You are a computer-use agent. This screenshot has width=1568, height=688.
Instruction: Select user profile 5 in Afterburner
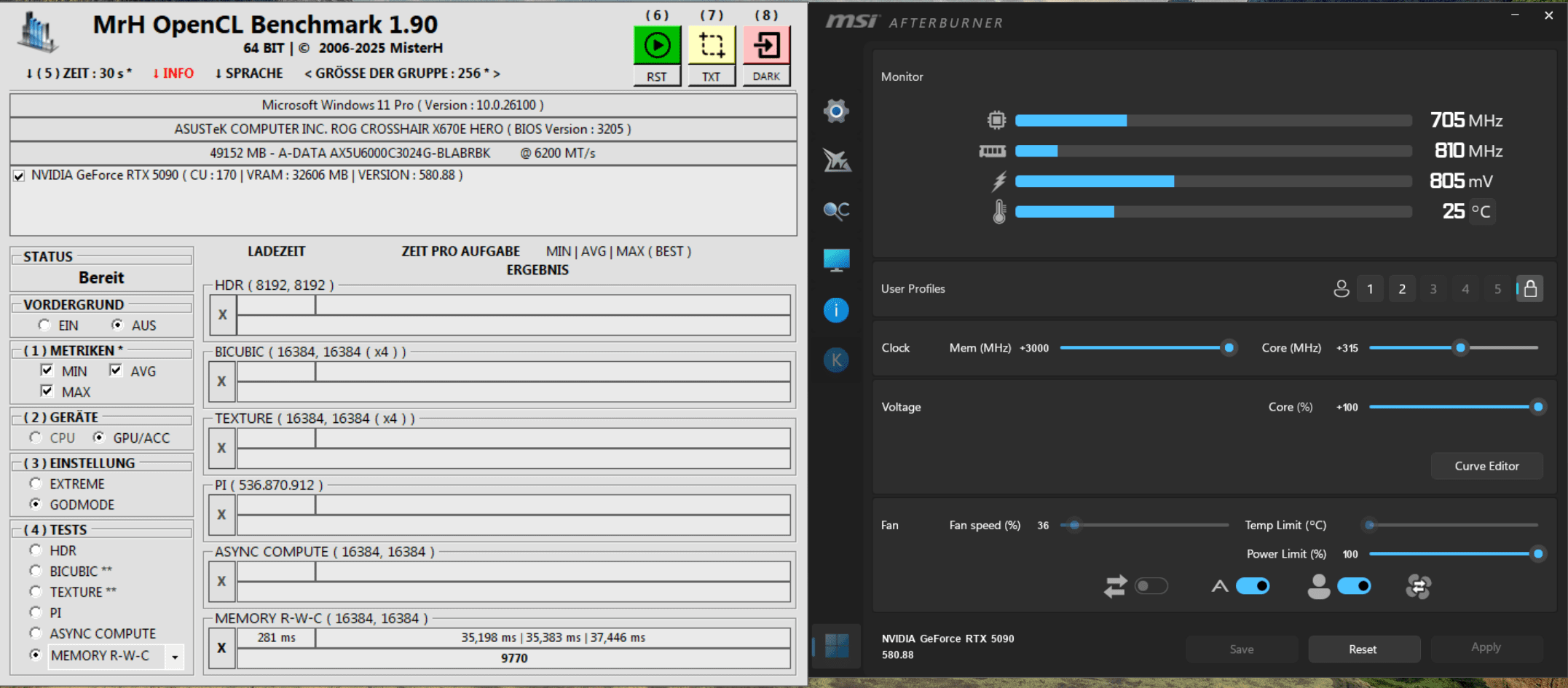pos(1497,289)
